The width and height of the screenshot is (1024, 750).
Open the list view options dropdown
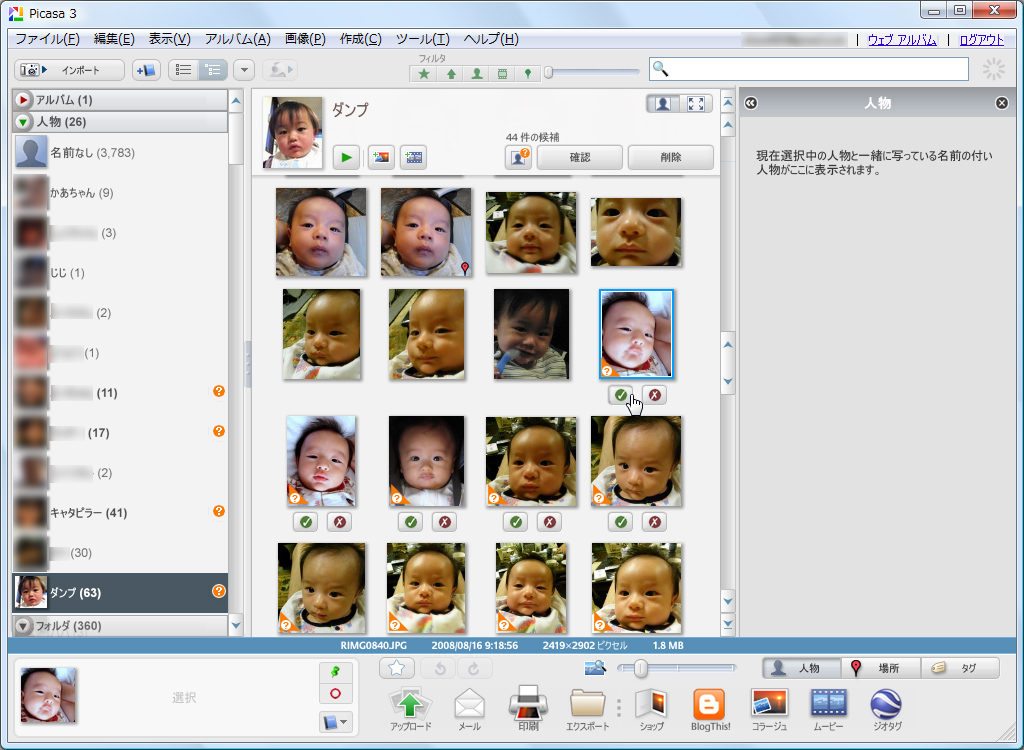tap(242, 70)
